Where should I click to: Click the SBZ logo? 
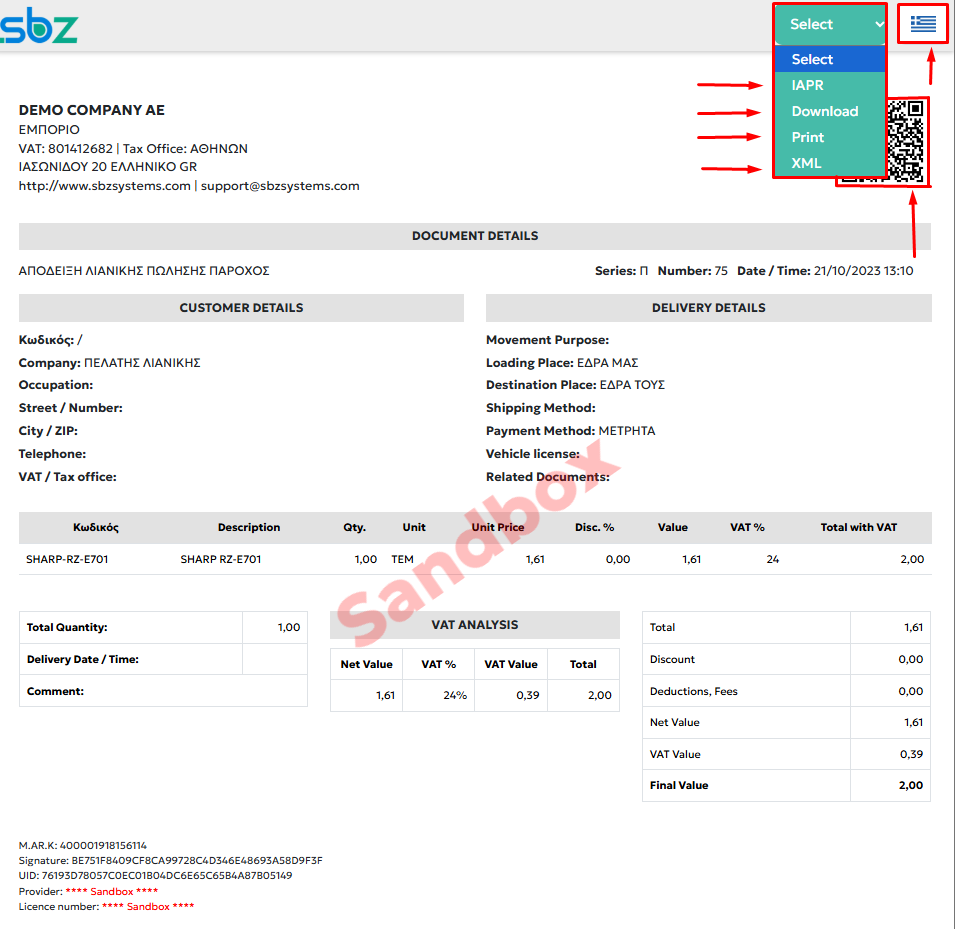click(x=38, y=27)
